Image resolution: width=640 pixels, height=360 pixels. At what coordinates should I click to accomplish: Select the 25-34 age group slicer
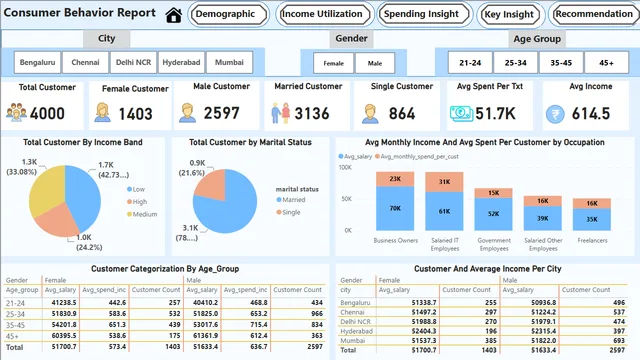pos(516,63)
